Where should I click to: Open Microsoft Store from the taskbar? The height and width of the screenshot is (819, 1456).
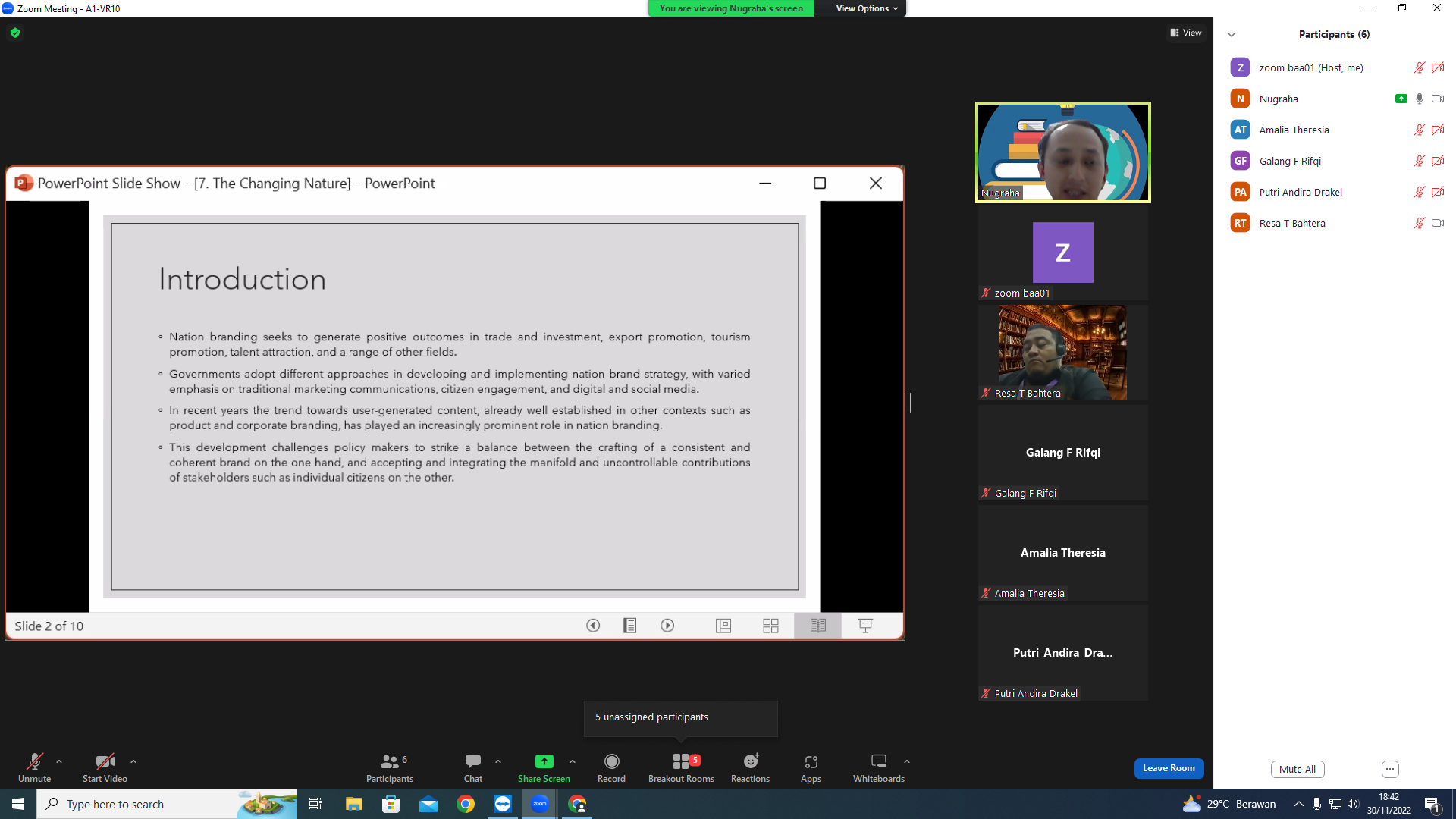click(391, 804)
